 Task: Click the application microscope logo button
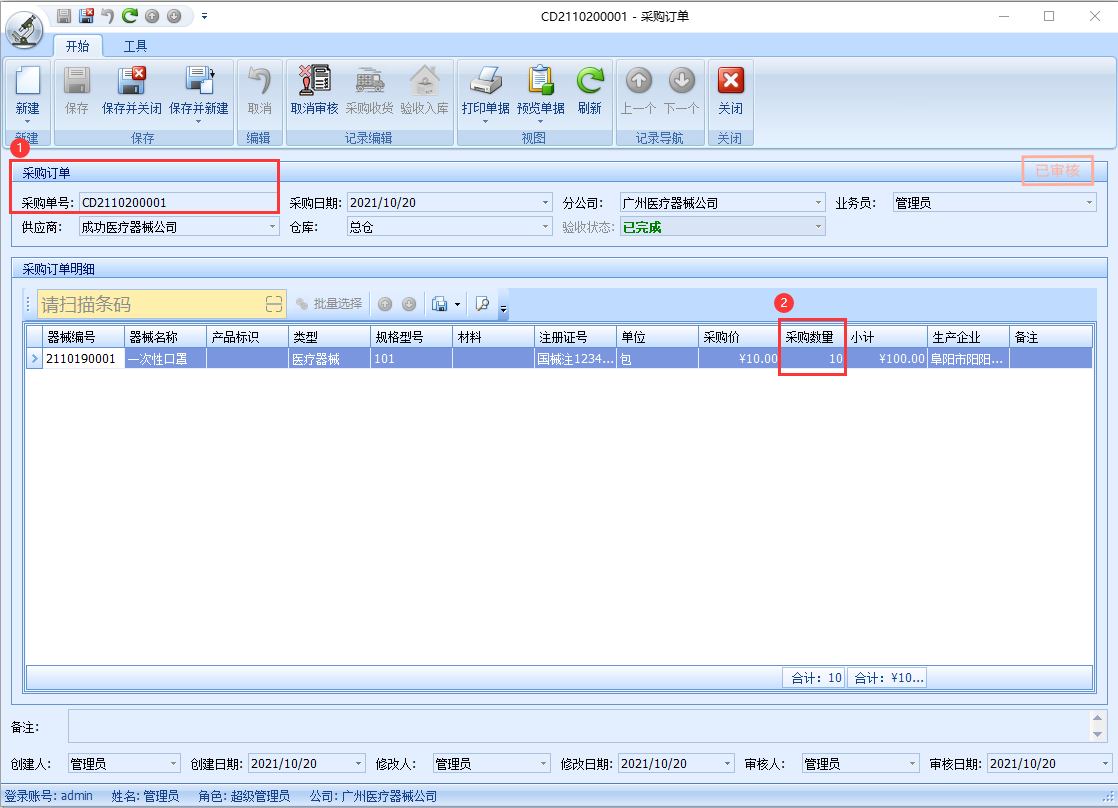24,29
